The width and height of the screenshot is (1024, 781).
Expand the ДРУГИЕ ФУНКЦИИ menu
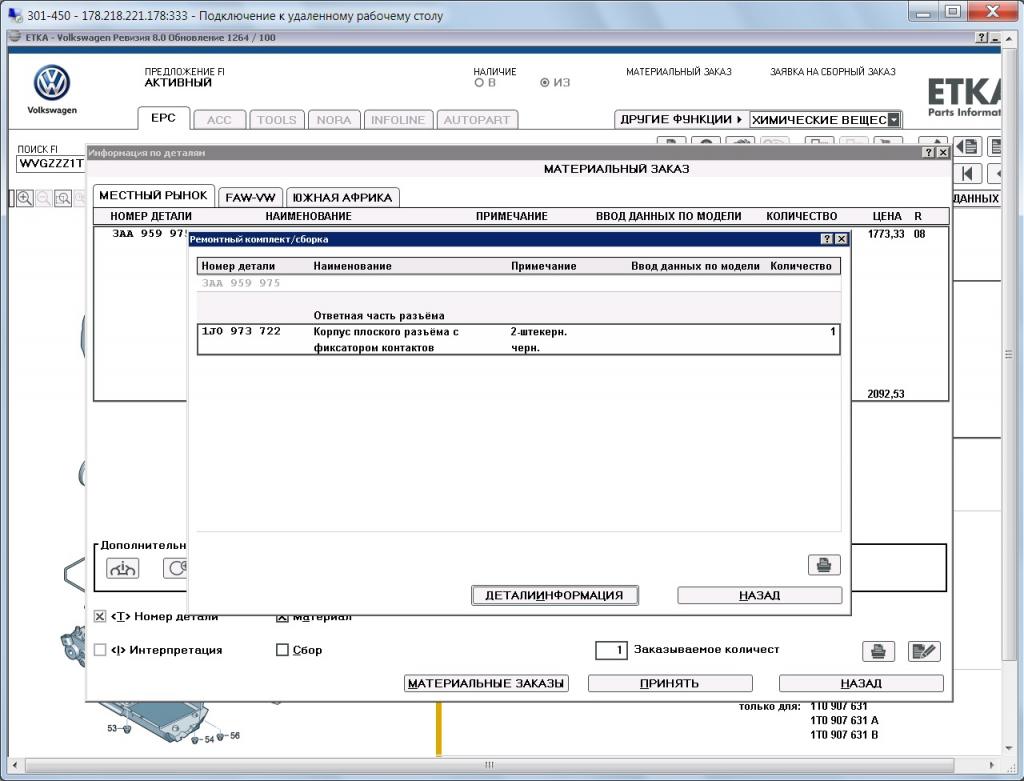pyautogui.click(x=681, y=120)
